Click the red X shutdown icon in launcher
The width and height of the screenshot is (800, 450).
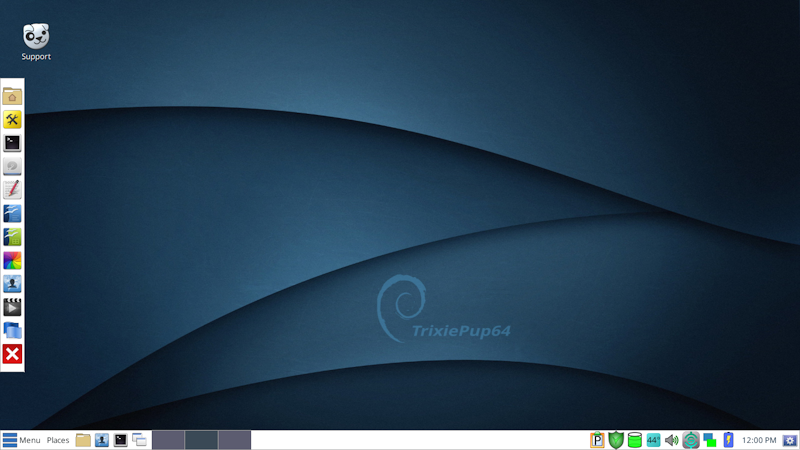tap(13, 354)
